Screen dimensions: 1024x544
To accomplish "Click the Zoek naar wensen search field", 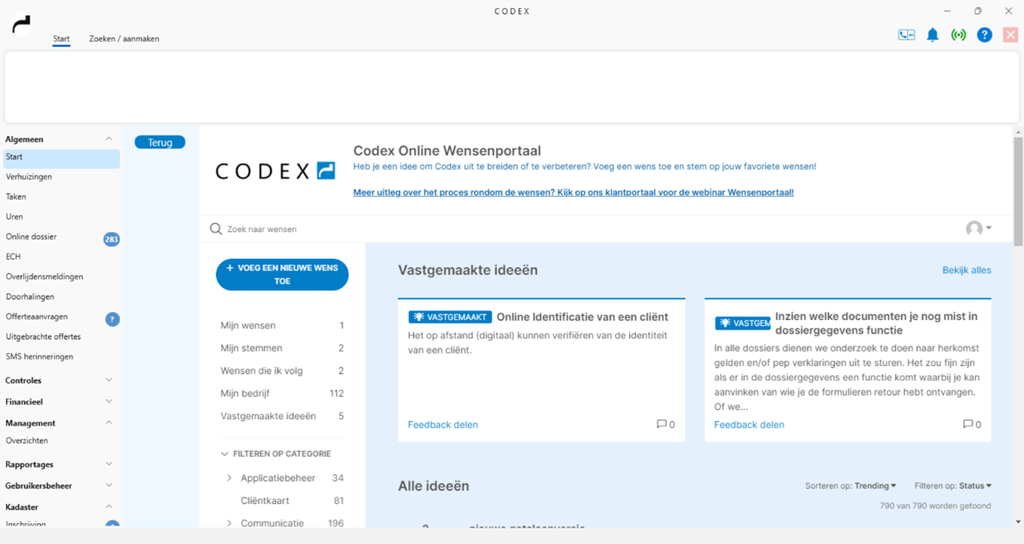I will tap(400, 229).
